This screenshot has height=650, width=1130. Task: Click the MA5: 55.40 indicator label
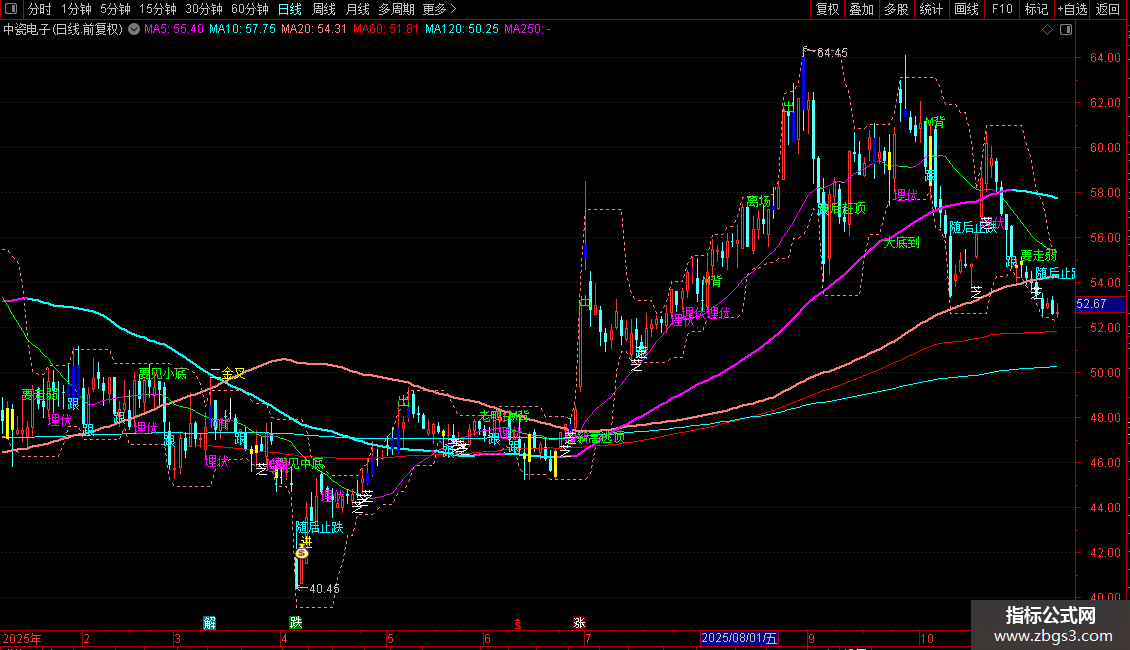coord(174,30)
